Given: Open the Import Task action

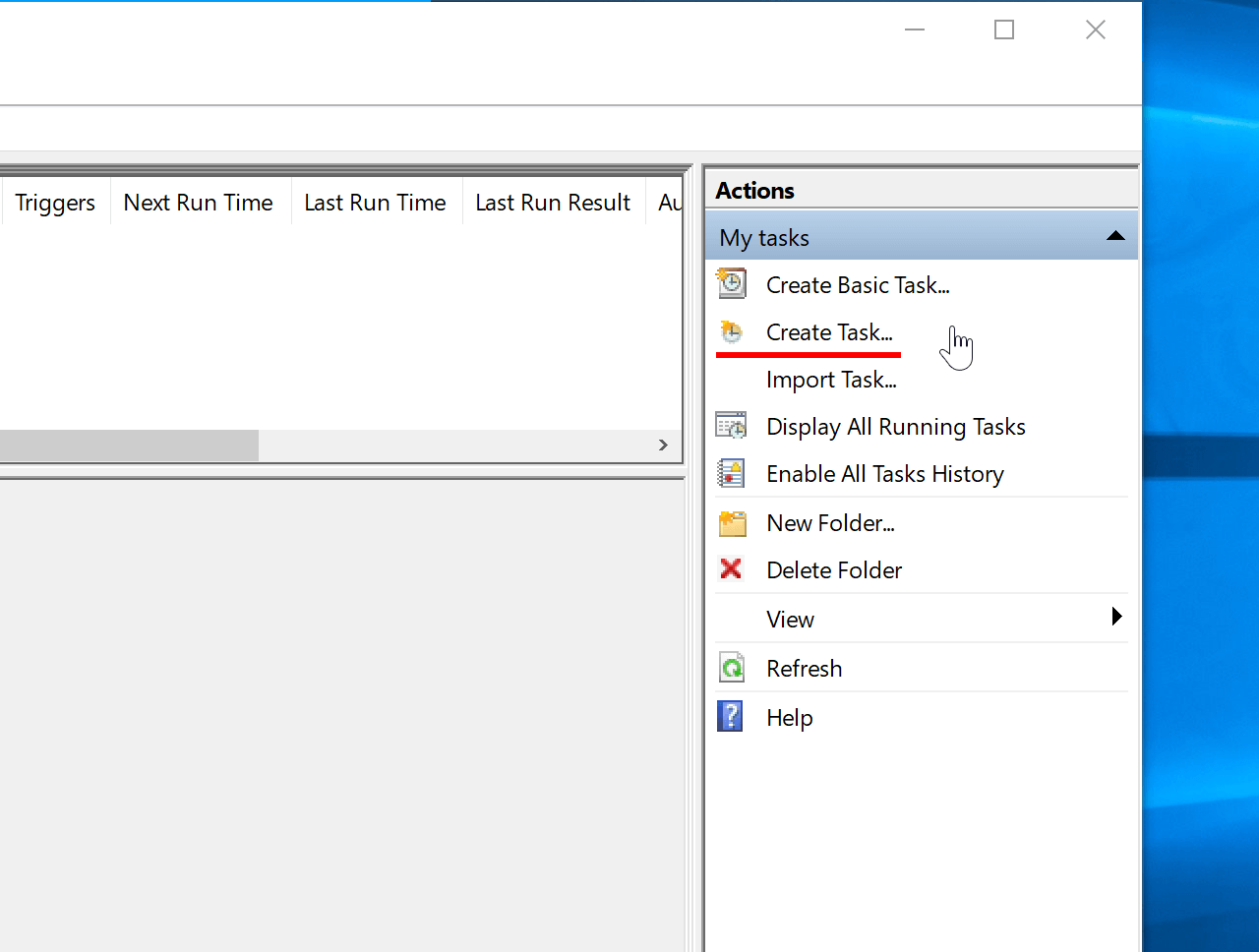Looking at the screenshot, I should coord(831,380).
